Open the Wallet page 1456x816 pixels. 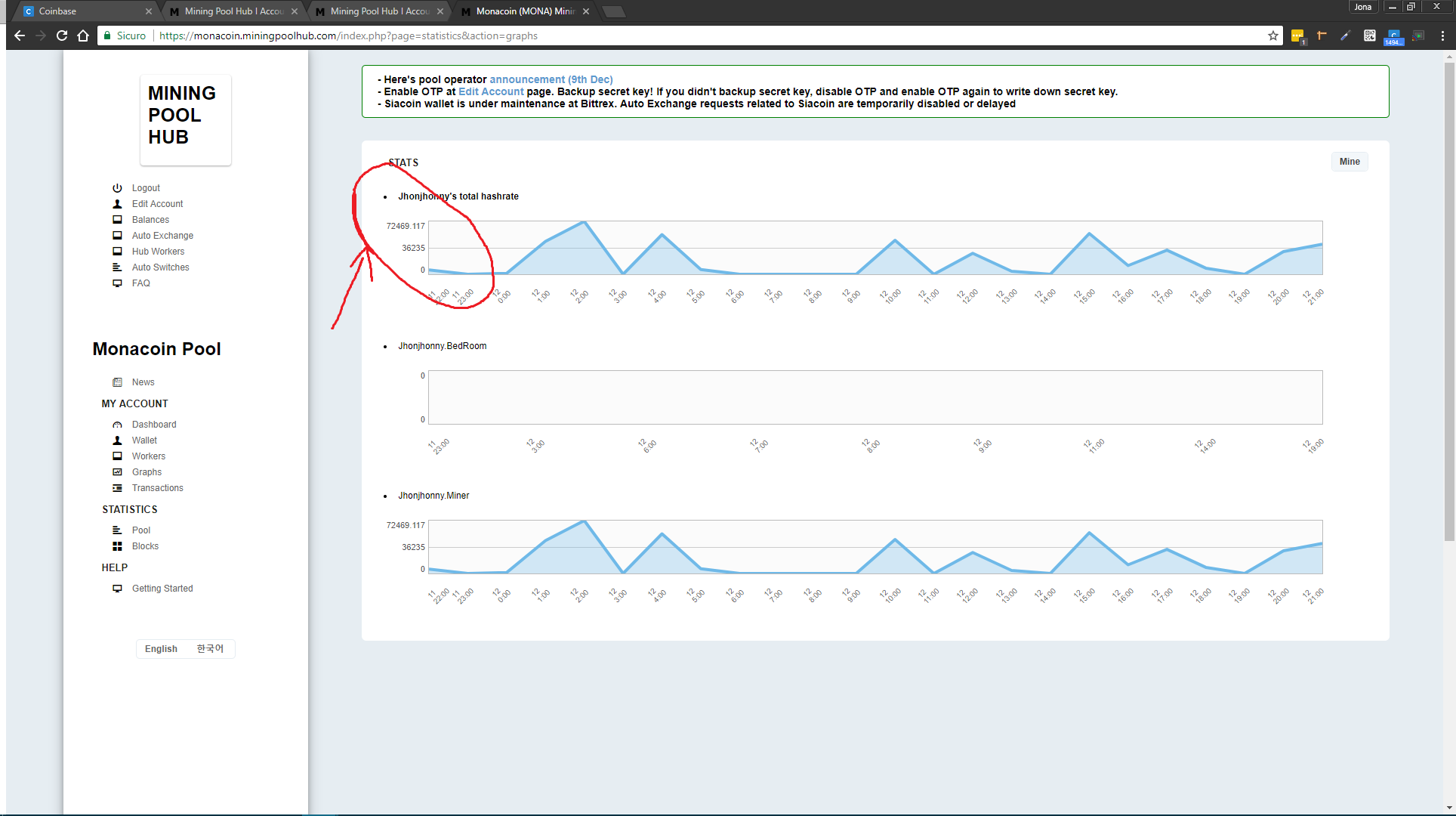pos(144,440)
